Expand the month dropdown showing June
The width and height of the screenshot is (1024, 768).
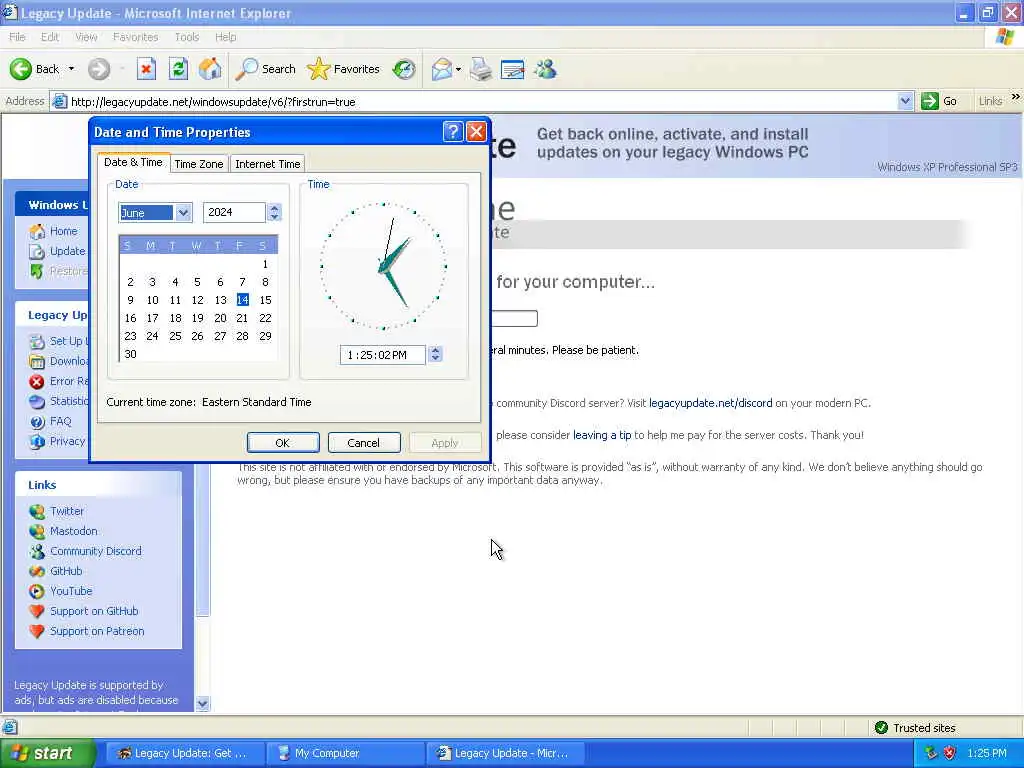(183, 212)
